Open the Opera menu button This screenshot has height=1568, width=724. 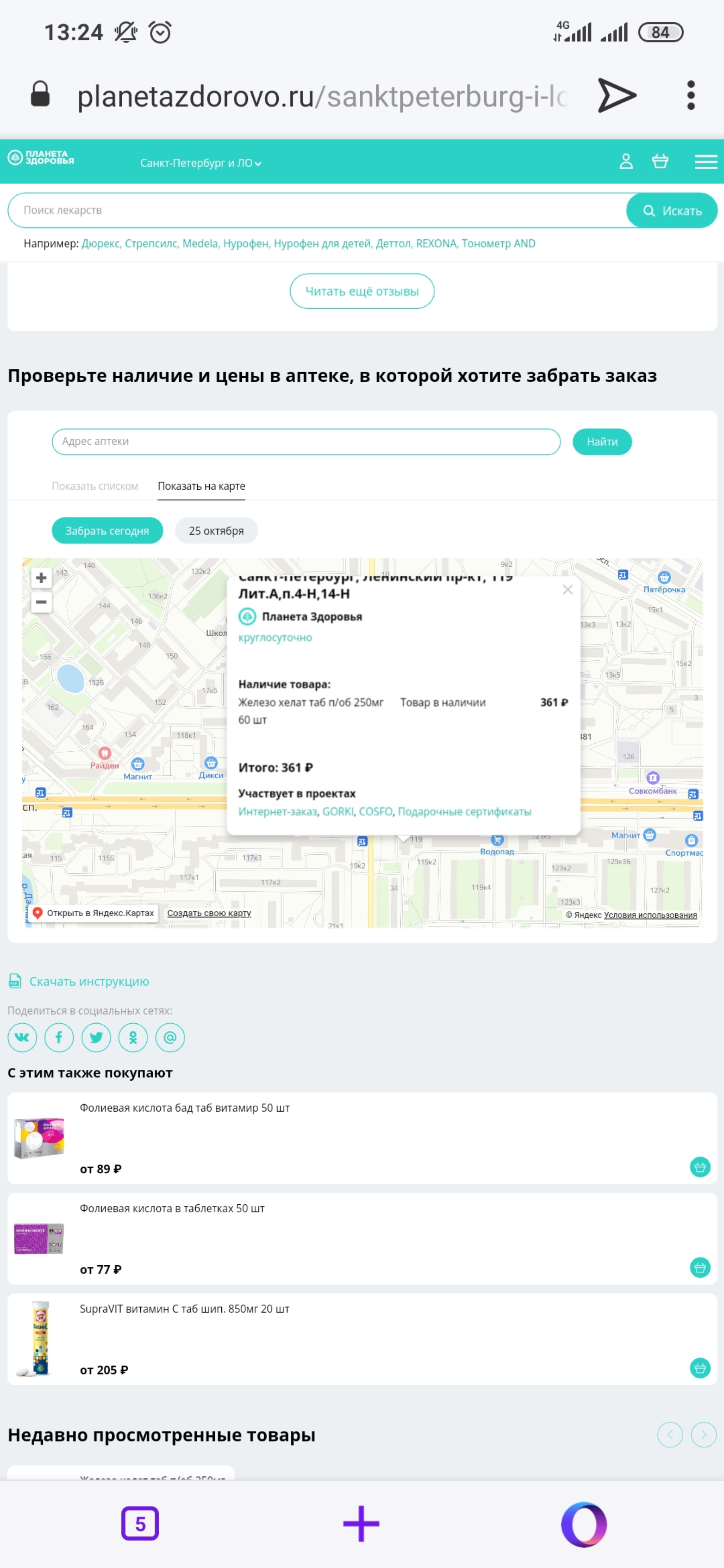(583, 1524)
